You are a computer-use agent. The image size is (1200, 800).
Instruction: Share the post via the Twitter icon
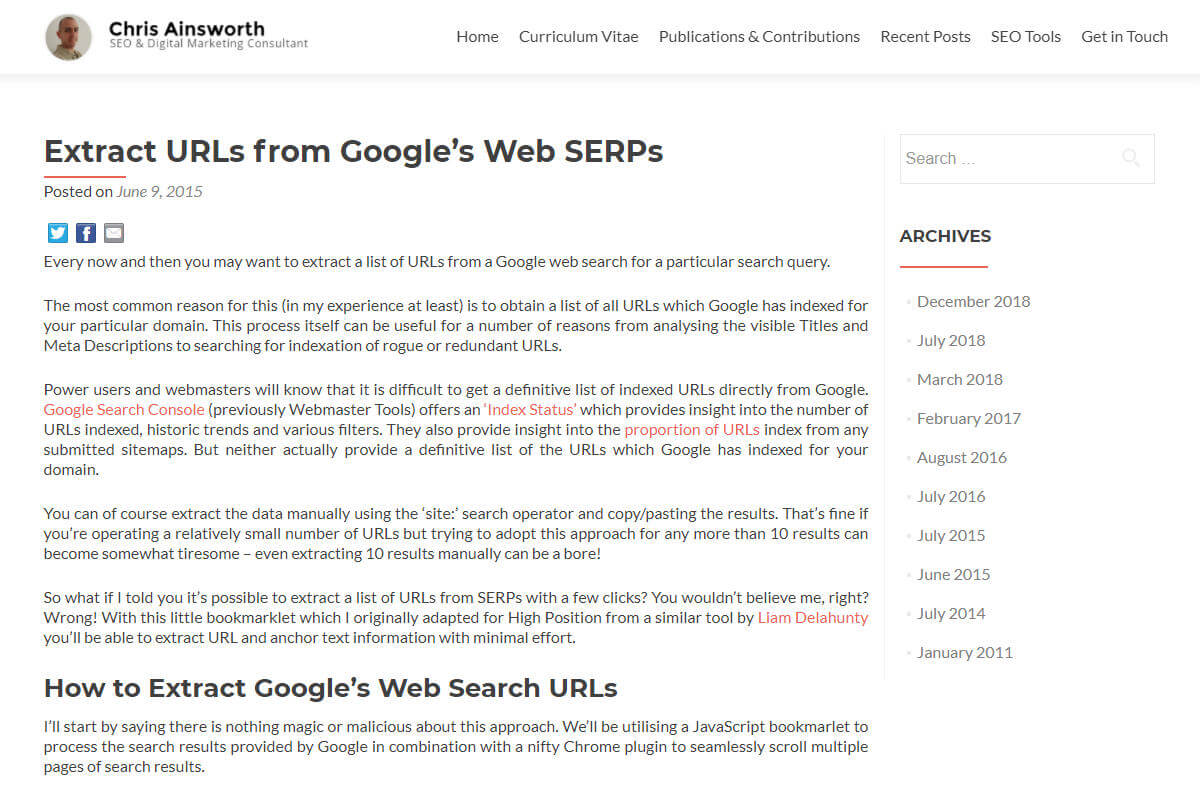[58, 233]
